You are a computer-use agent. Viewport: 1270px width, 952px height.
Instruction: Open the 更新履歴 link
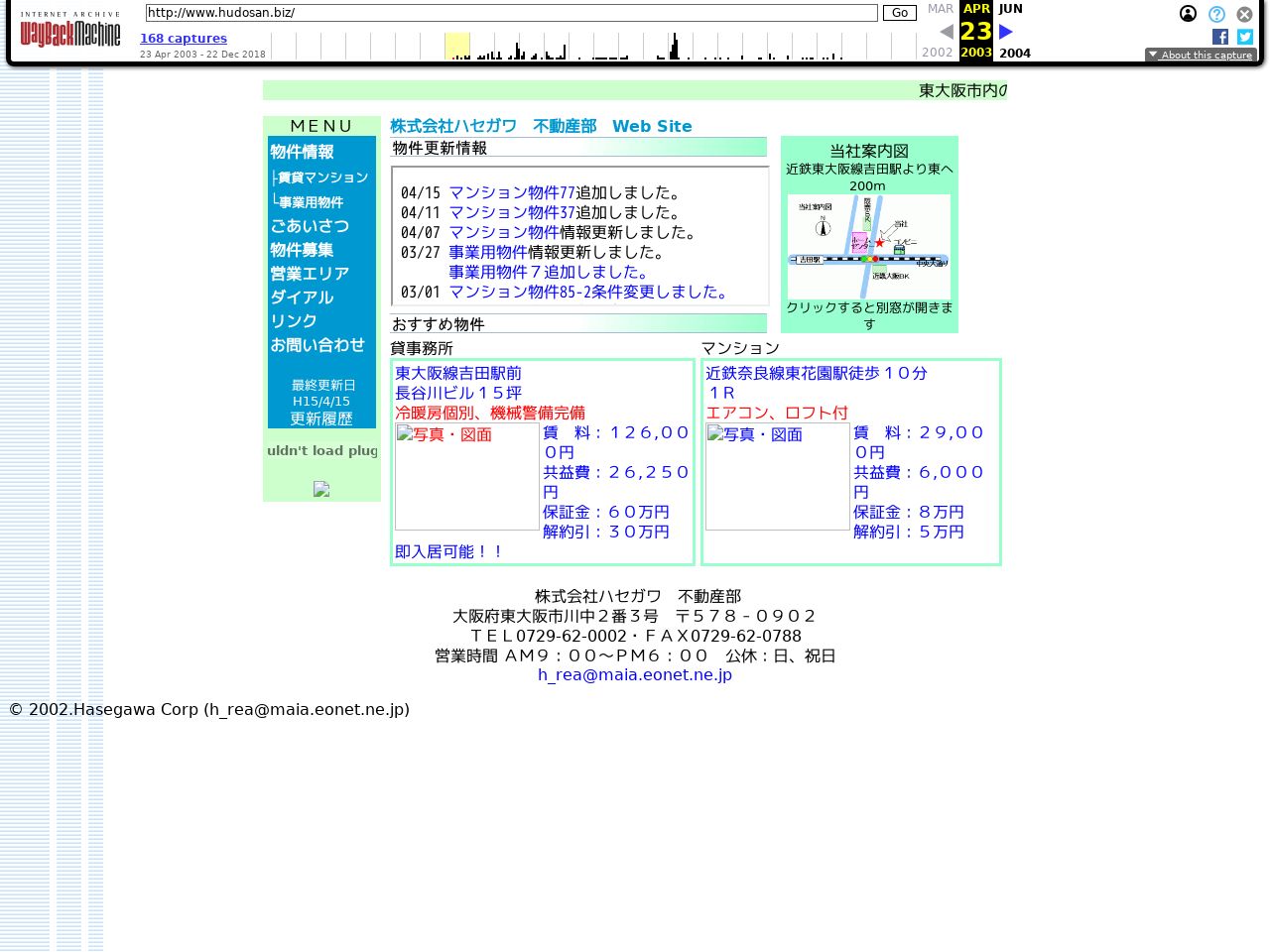(320, 418)
